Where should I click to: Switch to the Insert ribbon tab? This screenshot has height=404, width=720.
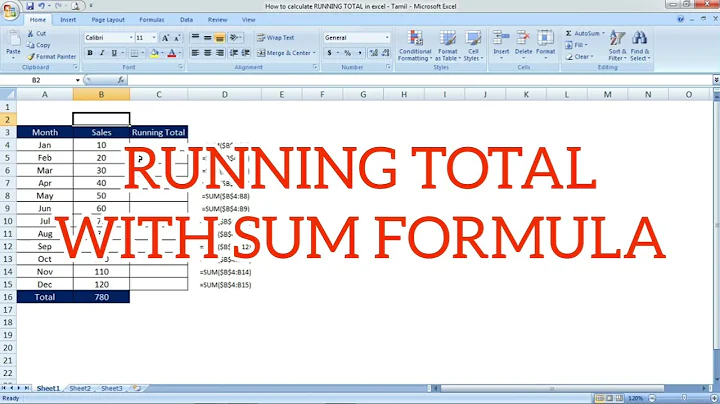click(68, 20)
